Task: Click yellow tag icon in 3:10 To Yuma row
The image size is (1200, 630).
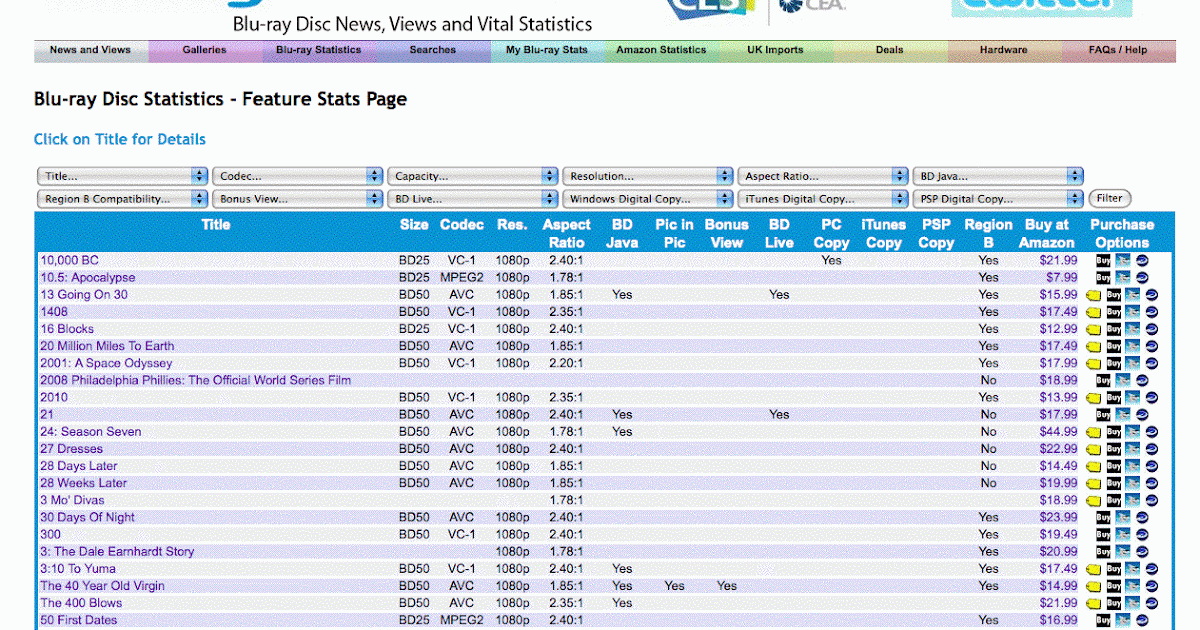Action: point(1095,569)
